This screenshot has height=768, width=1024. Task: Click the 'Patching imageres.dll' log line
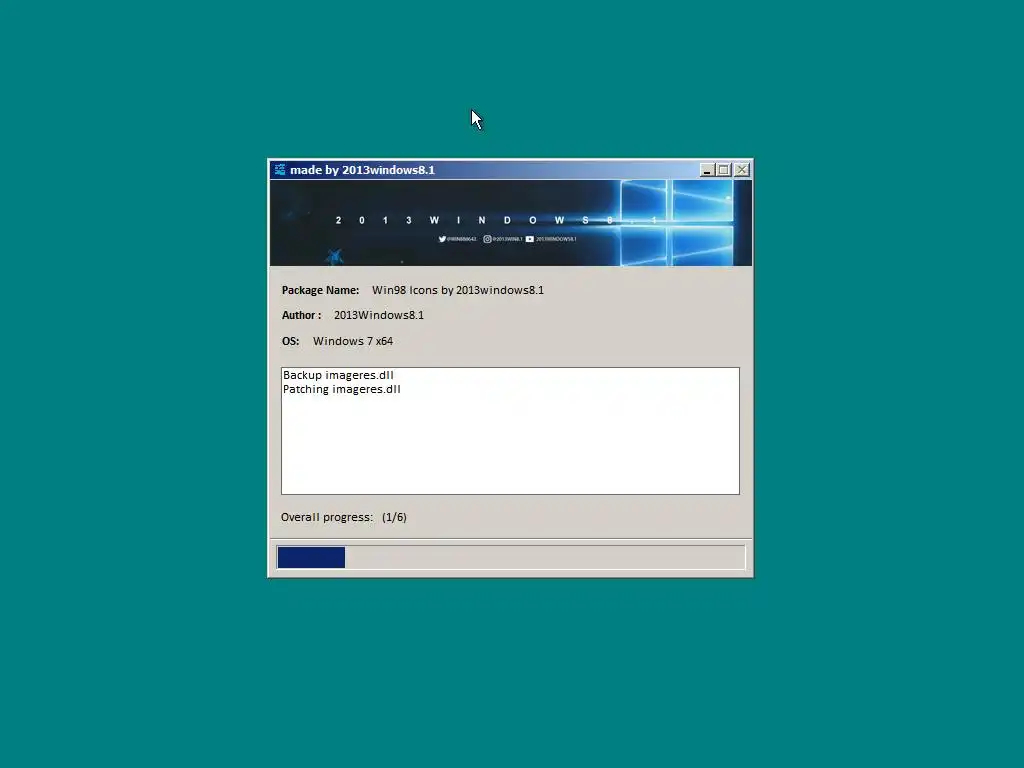[342, 389]
